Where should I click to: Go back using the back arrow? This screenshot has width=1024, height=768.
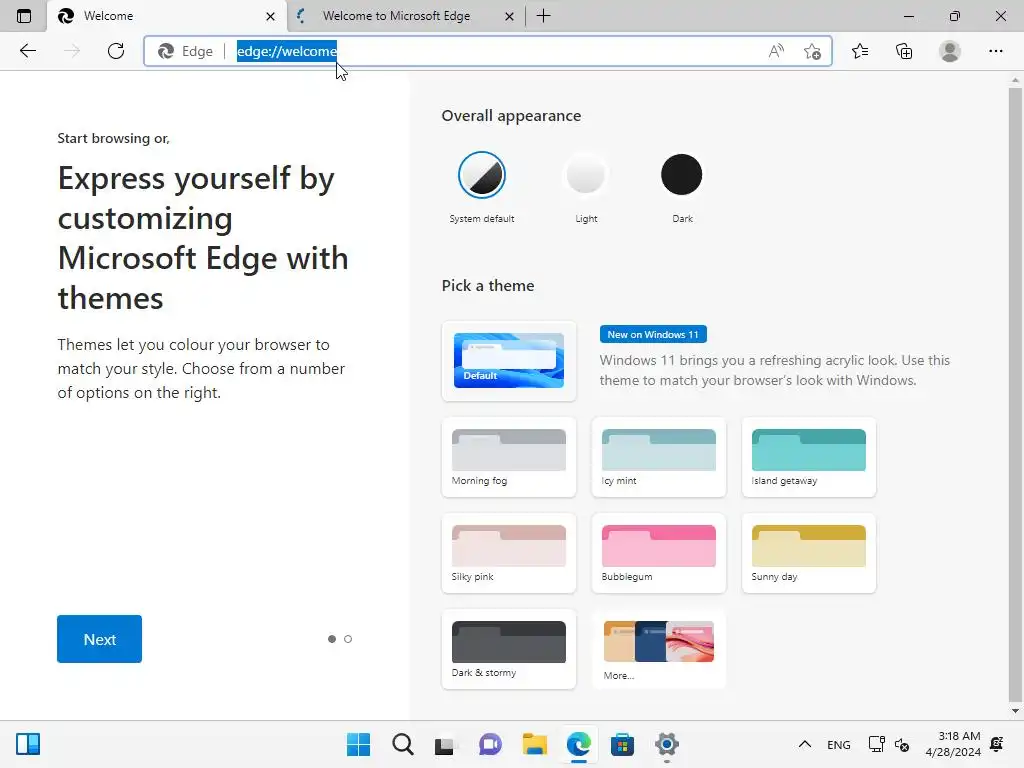coord(27,51)
